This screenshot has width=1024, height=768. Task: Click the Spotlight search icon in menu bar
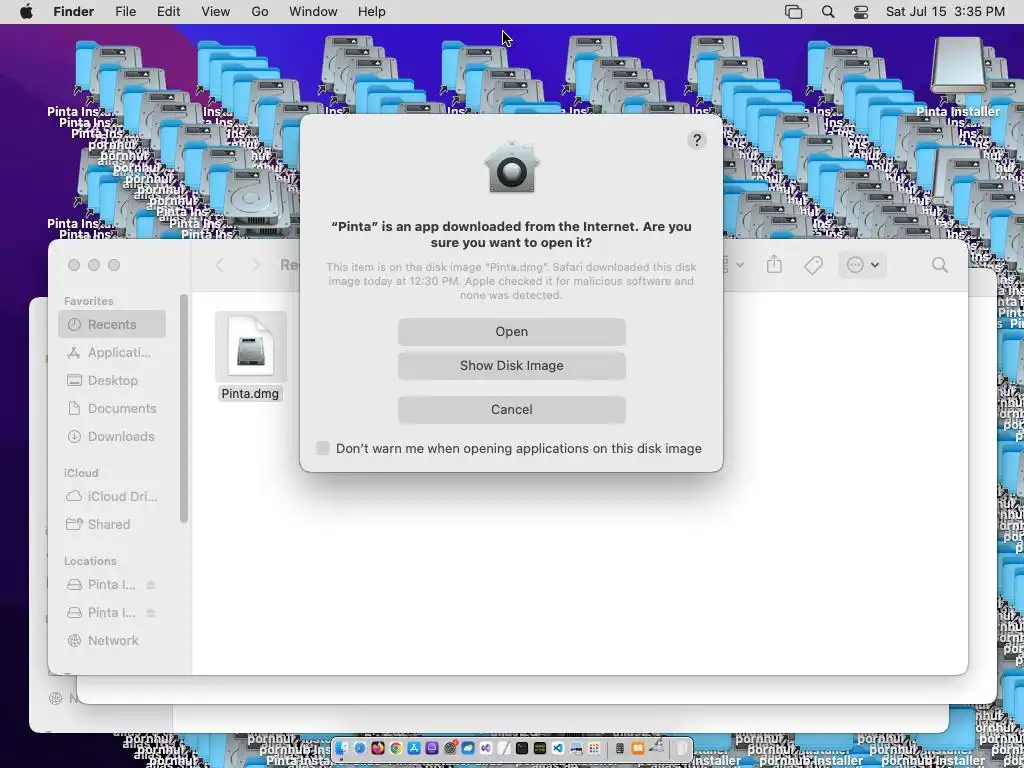(x=827, y=12)
